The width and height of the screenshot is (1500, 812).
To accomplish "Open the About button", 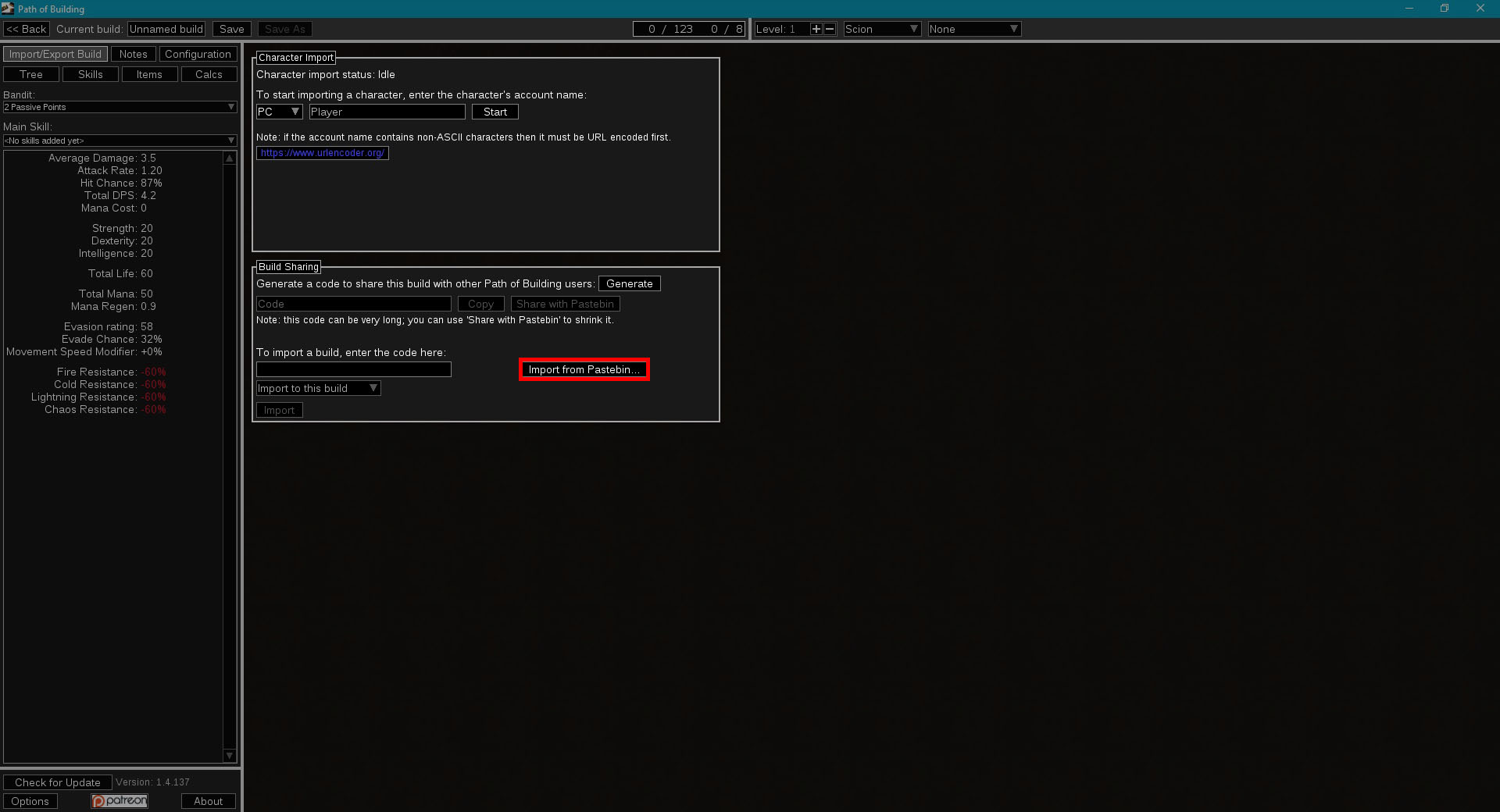I will [x=209, y=801].
